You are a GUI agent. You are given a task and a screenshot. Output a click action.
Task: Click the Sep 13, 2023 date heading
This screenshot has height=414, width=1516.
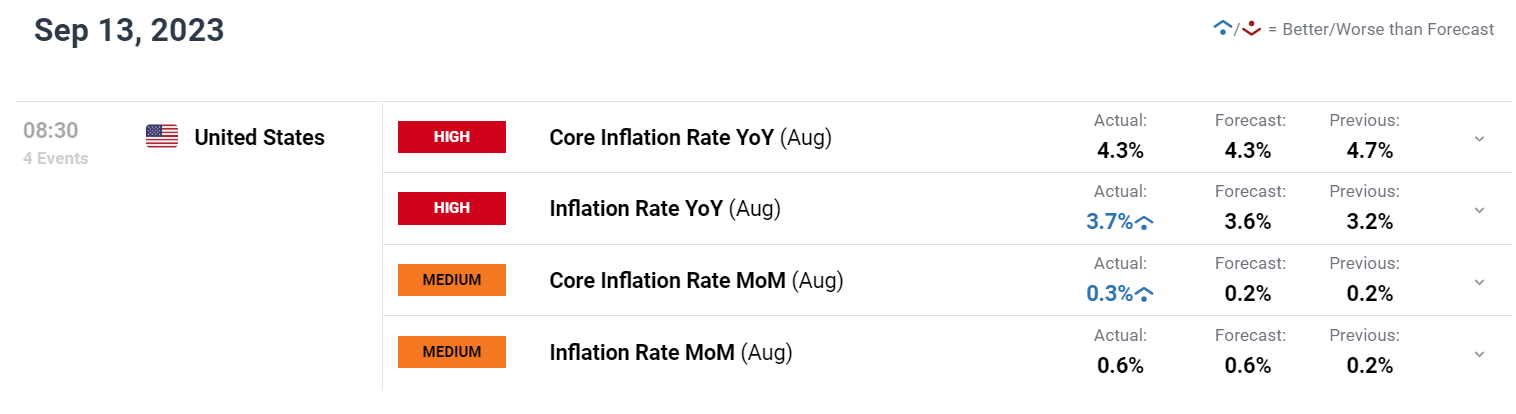tap(129, 30)
